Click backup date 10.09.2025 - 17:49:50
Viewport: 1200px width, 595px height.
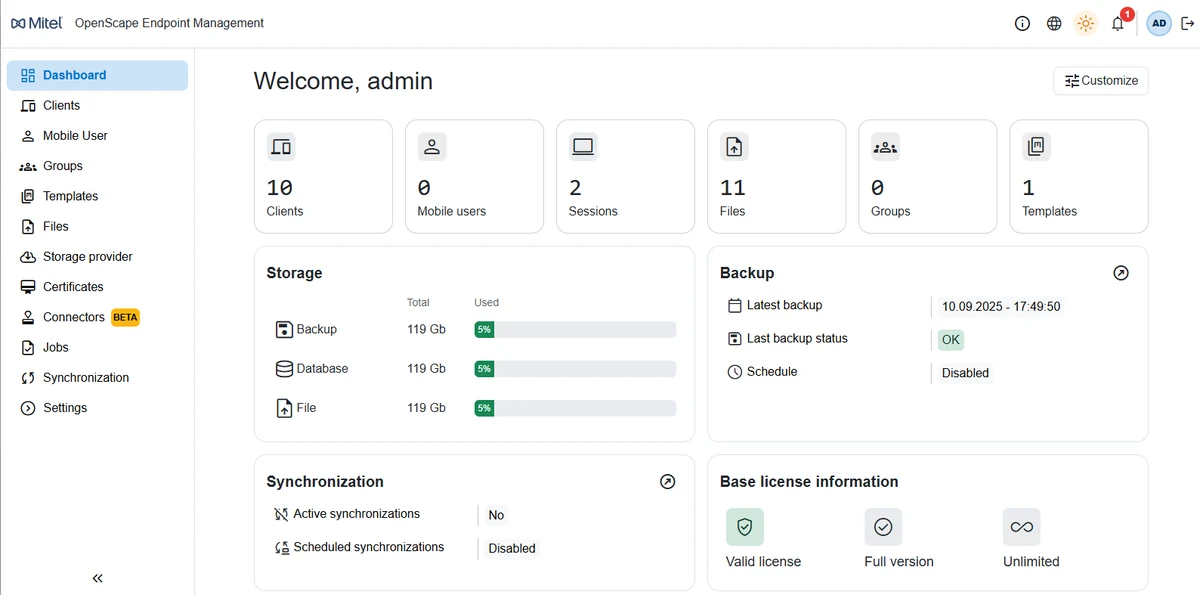1001,307
